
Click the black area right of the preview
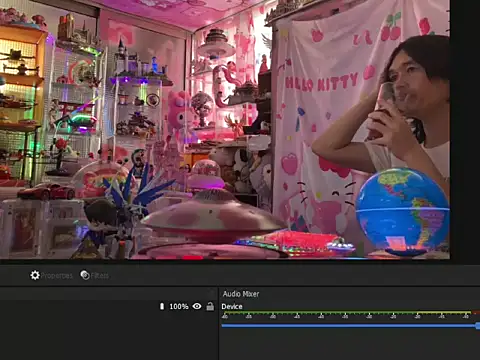pyautogui.click(x=465, y=130)
